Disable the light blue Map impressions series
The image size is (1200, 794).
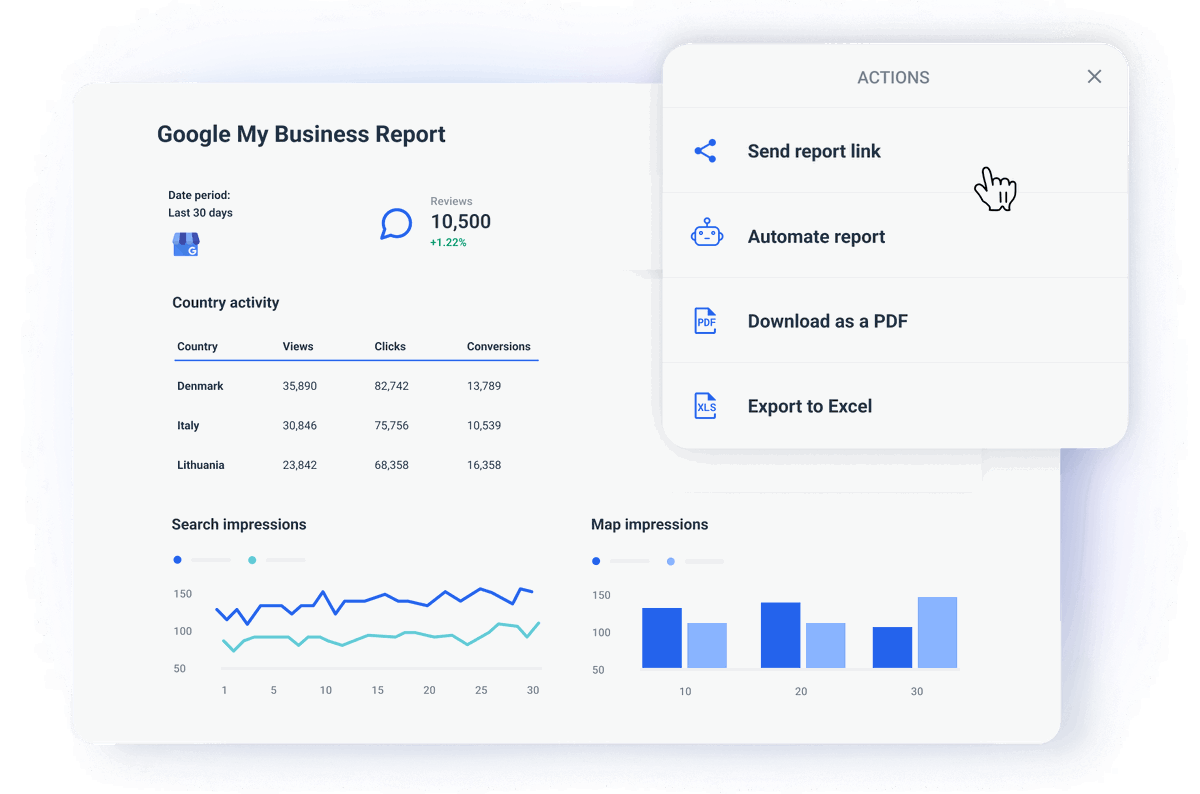[671, 561]
